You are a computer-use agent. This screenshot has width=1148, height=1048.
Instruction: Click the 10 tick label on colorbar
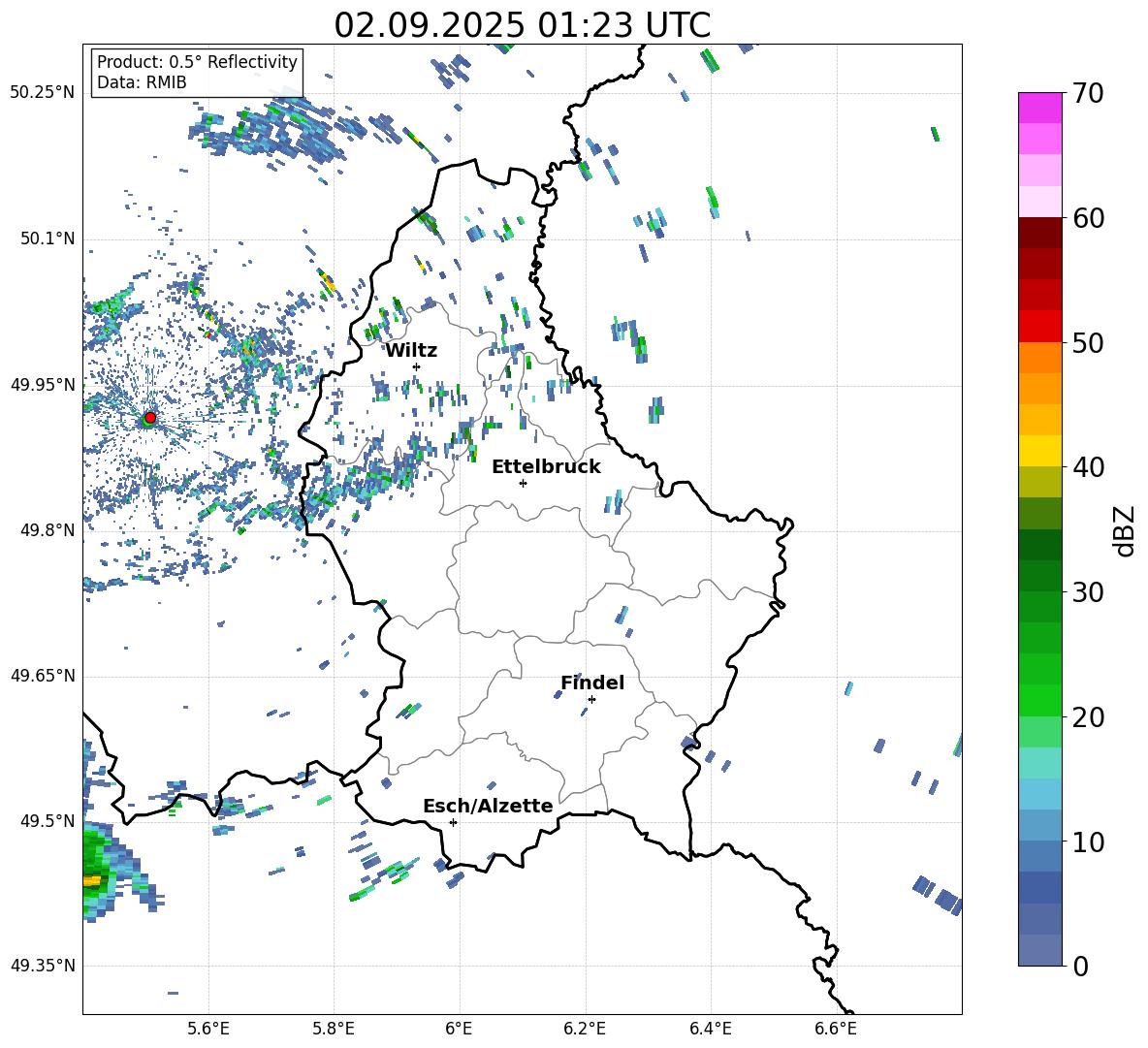1087,842
